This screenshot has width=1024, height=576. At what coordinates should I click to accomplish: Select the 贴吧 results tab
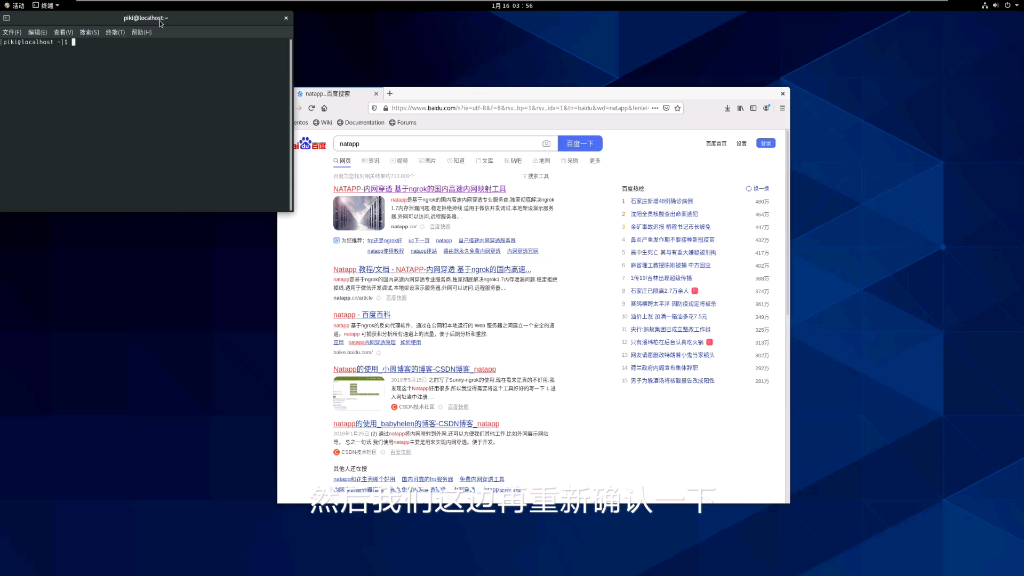point(513,161)
